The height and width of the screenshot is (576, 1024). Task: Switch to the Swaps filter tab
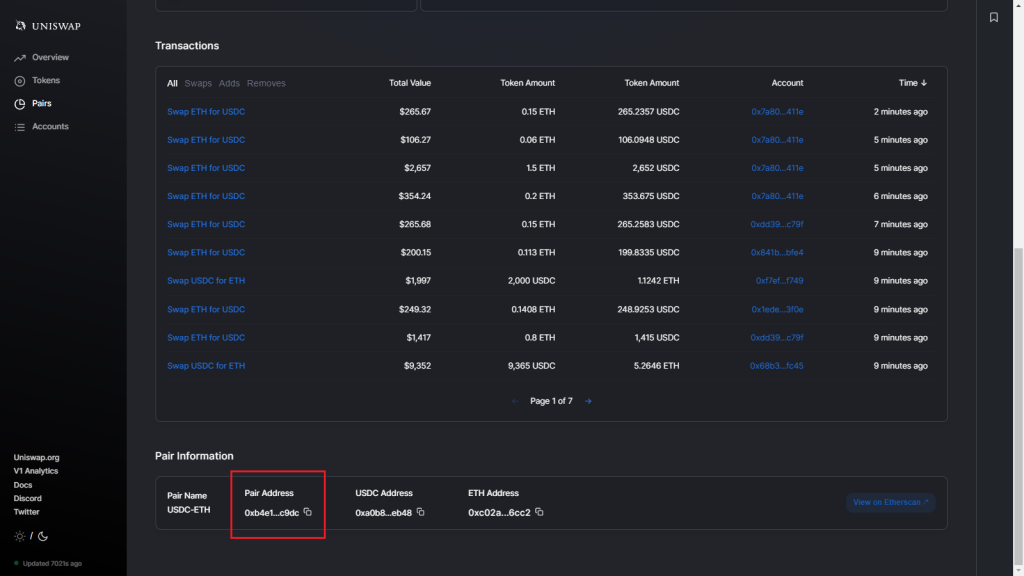point(198,83)
